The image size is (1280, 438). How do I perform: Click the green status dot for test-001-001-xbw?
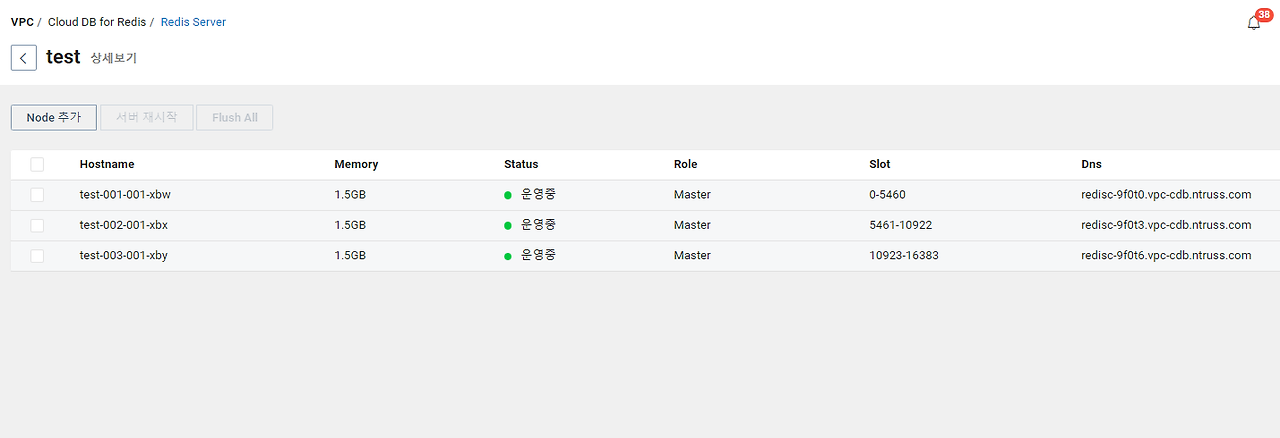point(508,195)
